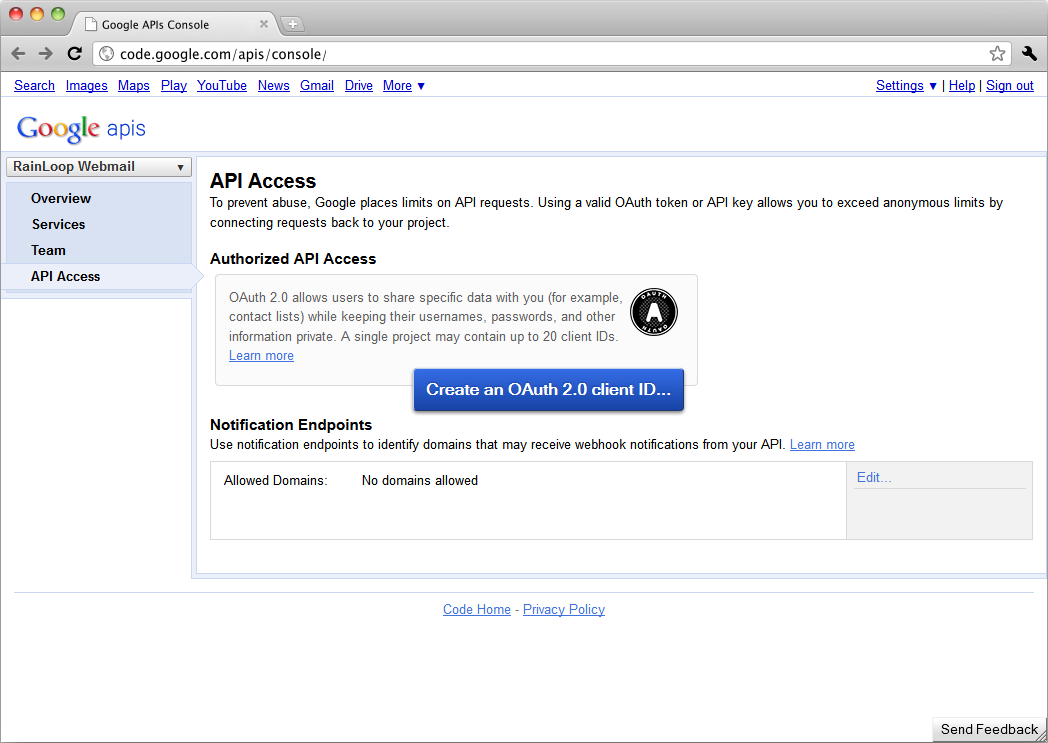
Task: Reload the page with the refresh icon
Action: tap(74, 54)
